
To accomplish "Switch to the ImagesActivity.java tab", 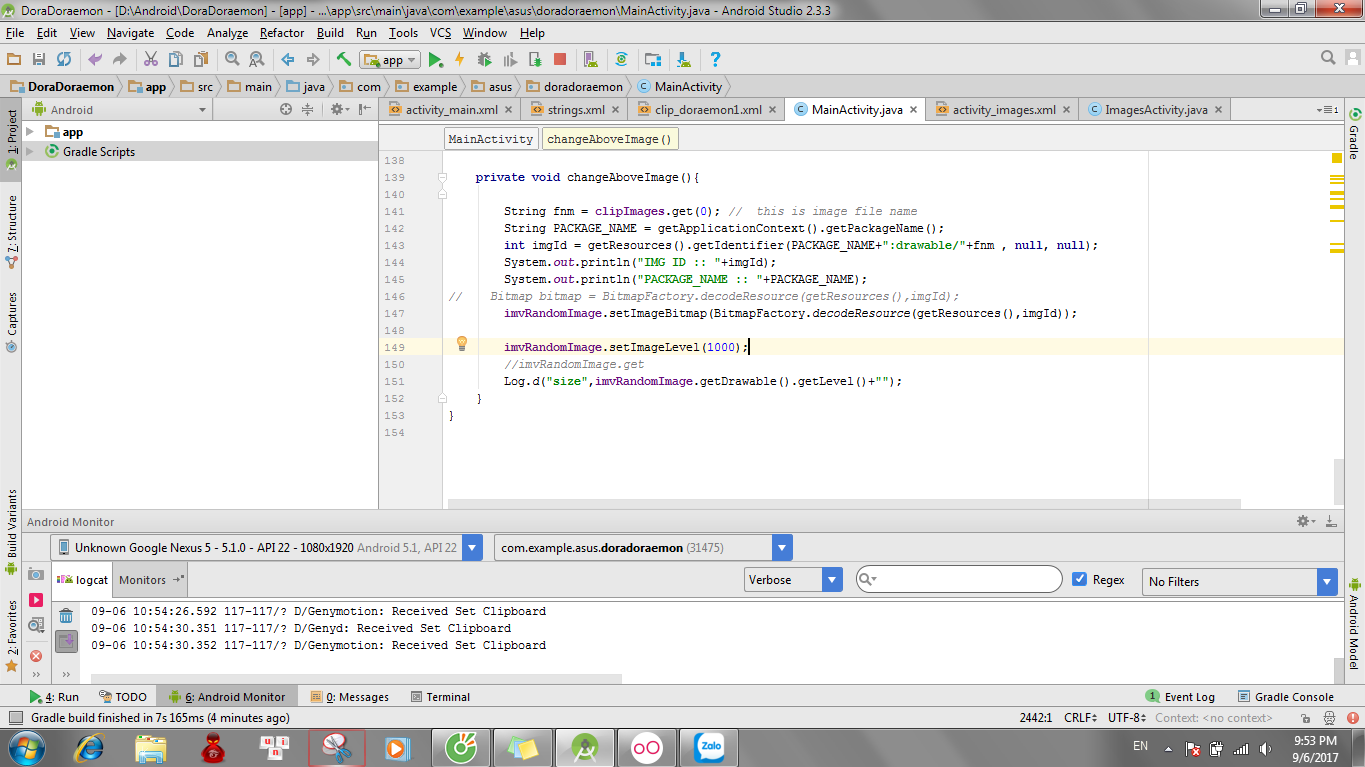I will 1155,110.
